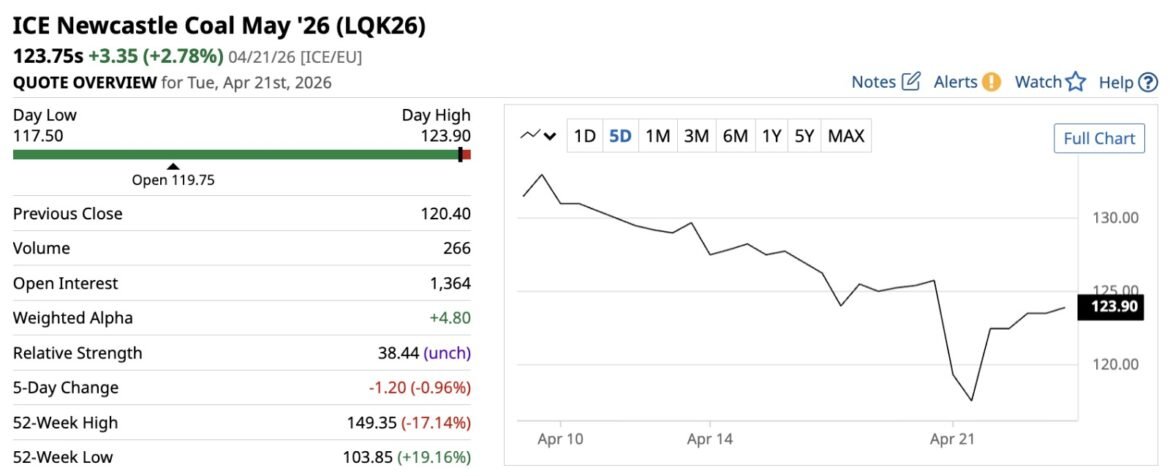Click the Alerts link text
This screenshot has width=1170, height=476.
tap(955, 82)
